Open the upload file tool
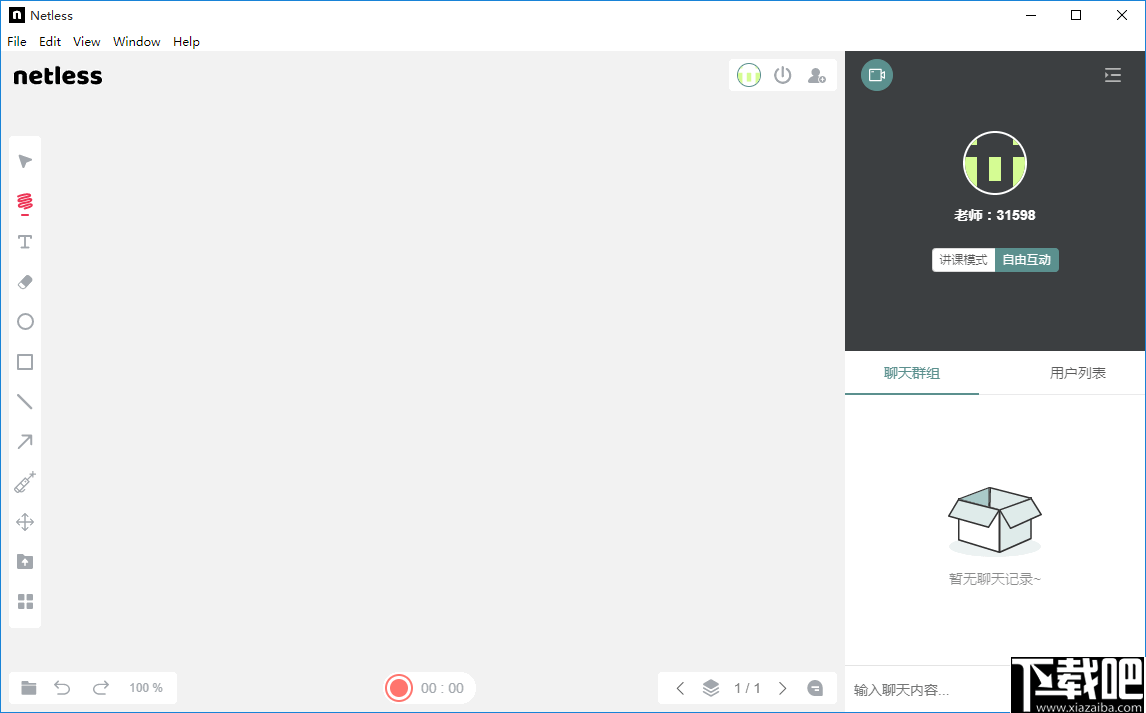The width and height of the screenshot is (1146, 713). (25, 562)
